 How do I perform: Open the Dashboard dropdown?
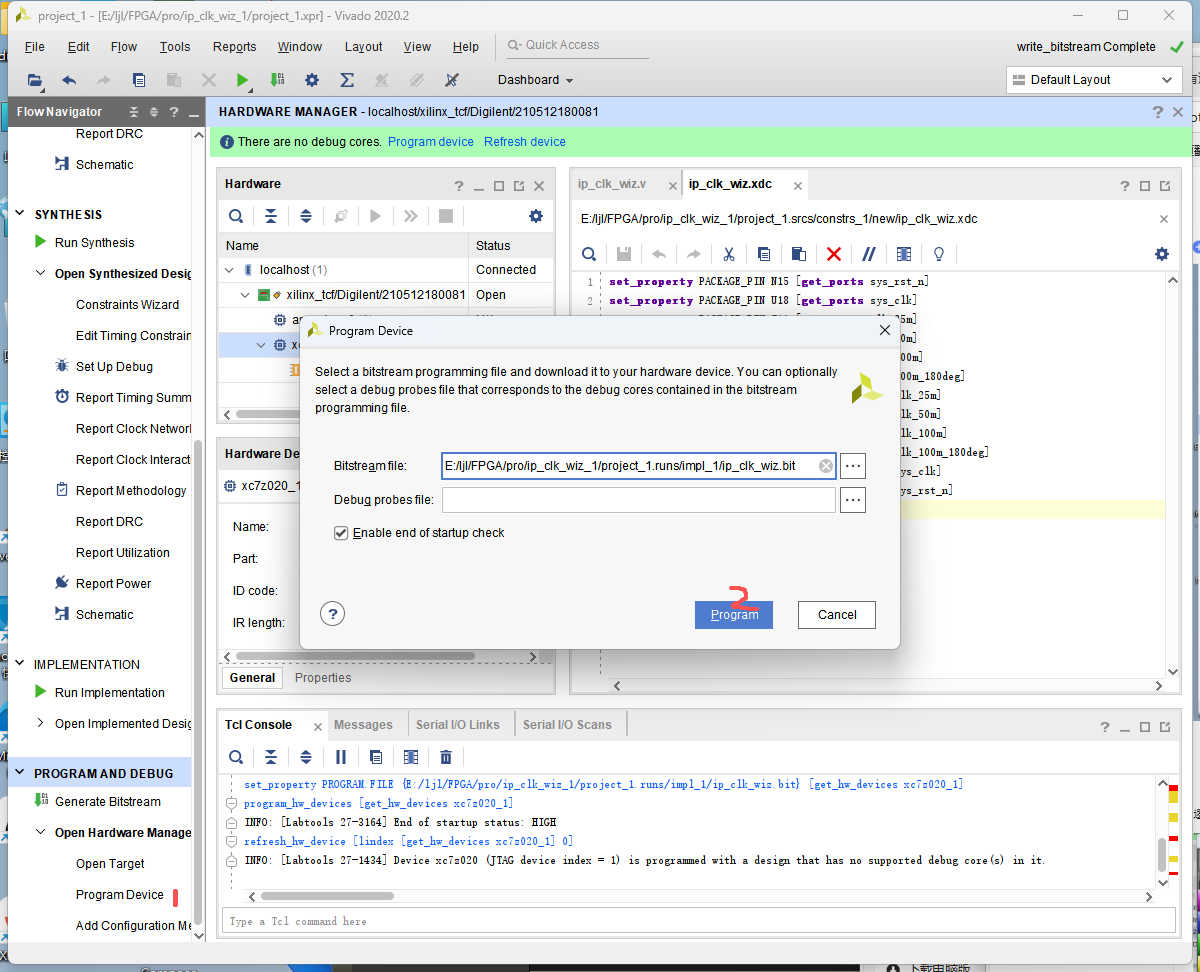pos(536,80)
